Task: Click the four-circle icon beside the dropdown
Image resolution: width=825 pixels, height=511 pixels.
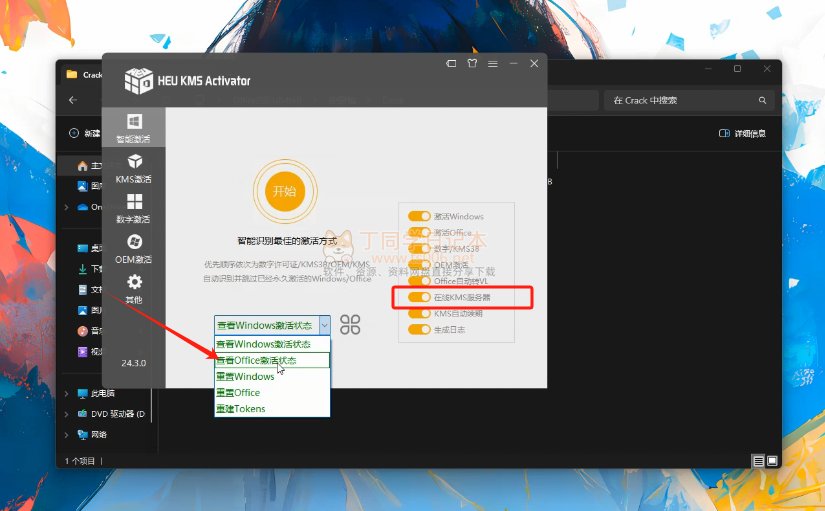Action: click(x=350, y=324)
